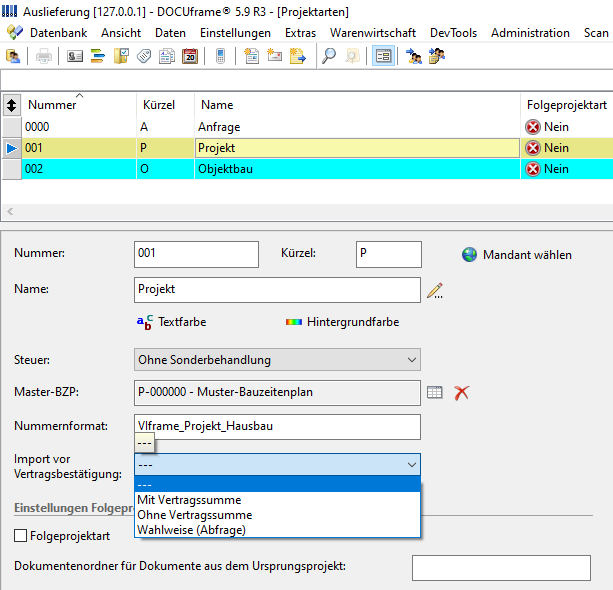Open the Textfarbe color picker
This screenshot has height=590, width=613.
[171, 322]
